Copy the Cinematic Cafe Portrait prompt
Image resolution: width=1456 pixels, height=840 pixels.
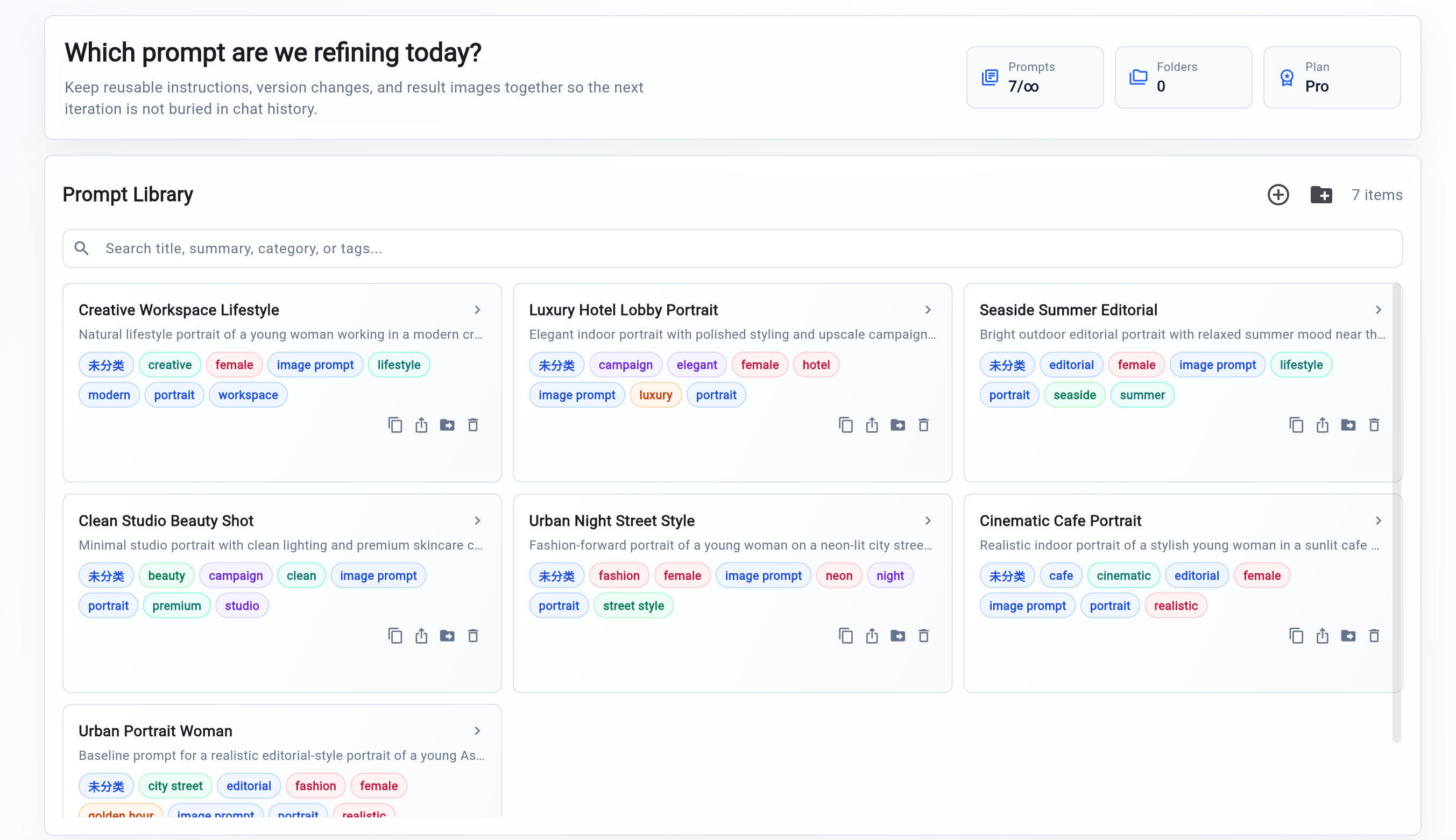1297,636
